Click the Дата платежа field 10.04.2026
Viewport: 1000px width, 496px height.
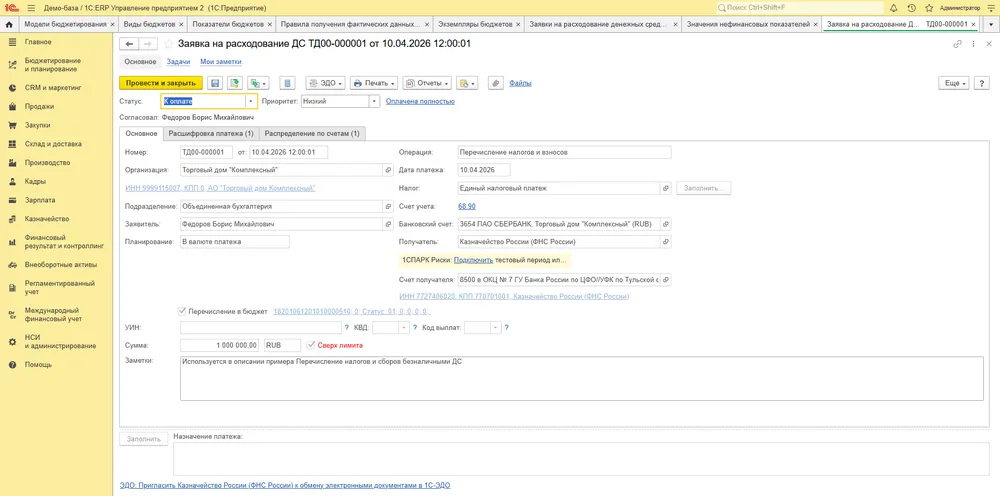pos(484,170)
